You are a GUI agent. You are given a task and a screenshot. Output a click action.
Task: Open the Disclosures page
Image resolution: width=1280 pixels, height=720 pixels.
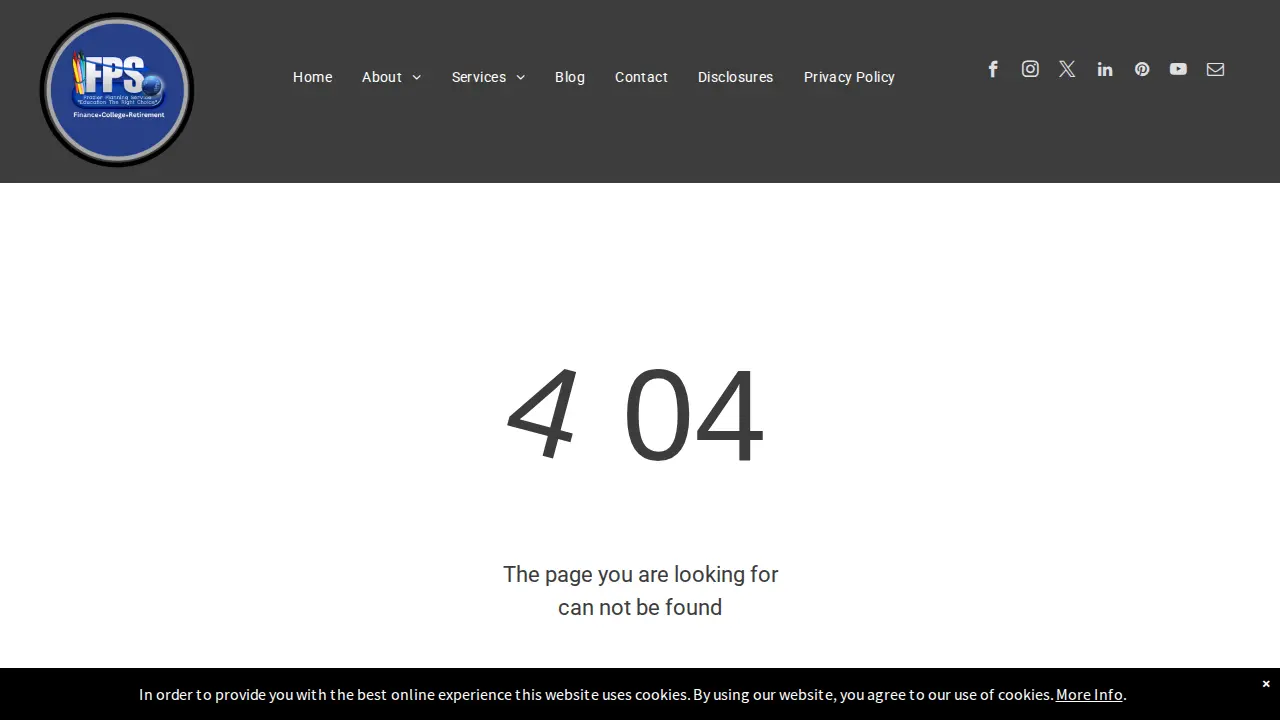click(x=735, y=77)
